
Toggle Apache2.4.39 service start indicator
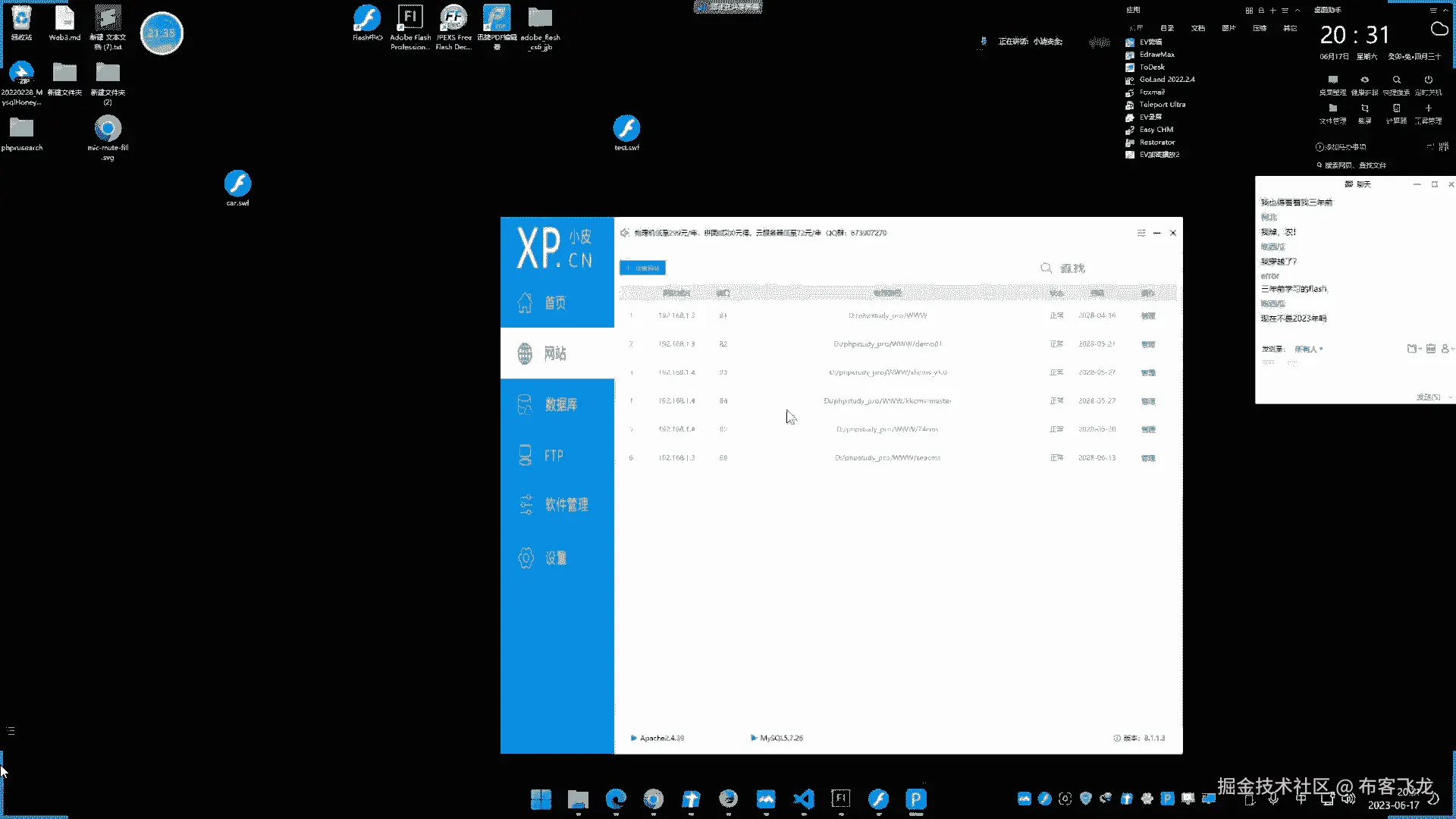pos(634,738)
